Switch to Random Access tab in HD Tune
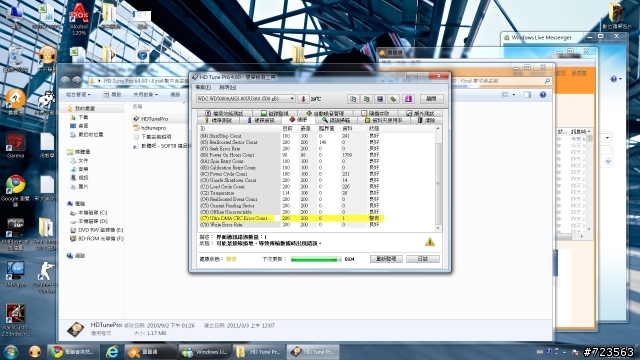Viewport: 640px width, 360px height. [375, 113]
